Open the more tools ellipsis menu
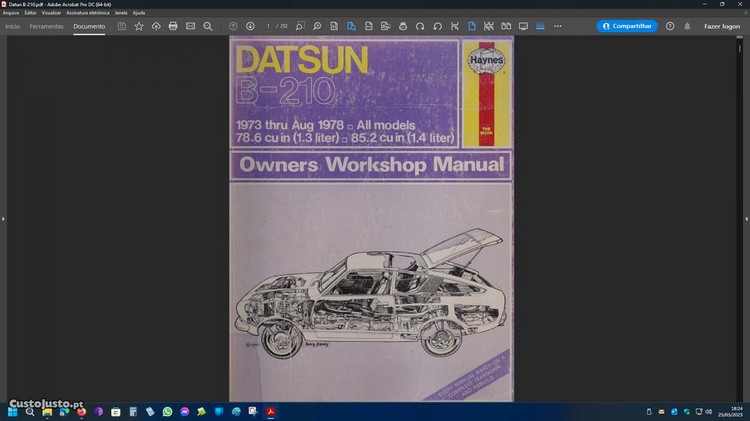Screen dimensions: 750x421 558,26
